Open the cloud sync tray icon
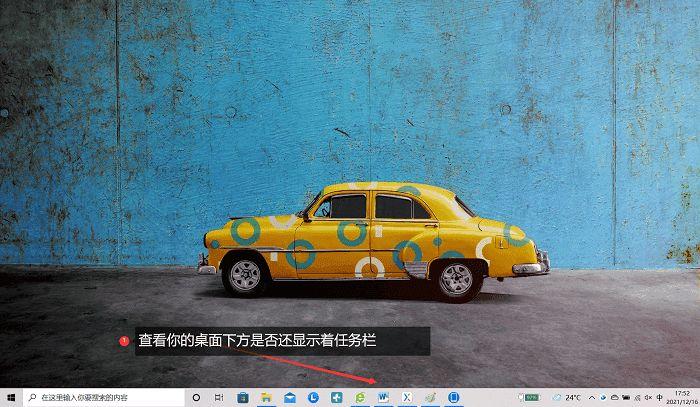700x407 pixels. [x=614, y=397]
